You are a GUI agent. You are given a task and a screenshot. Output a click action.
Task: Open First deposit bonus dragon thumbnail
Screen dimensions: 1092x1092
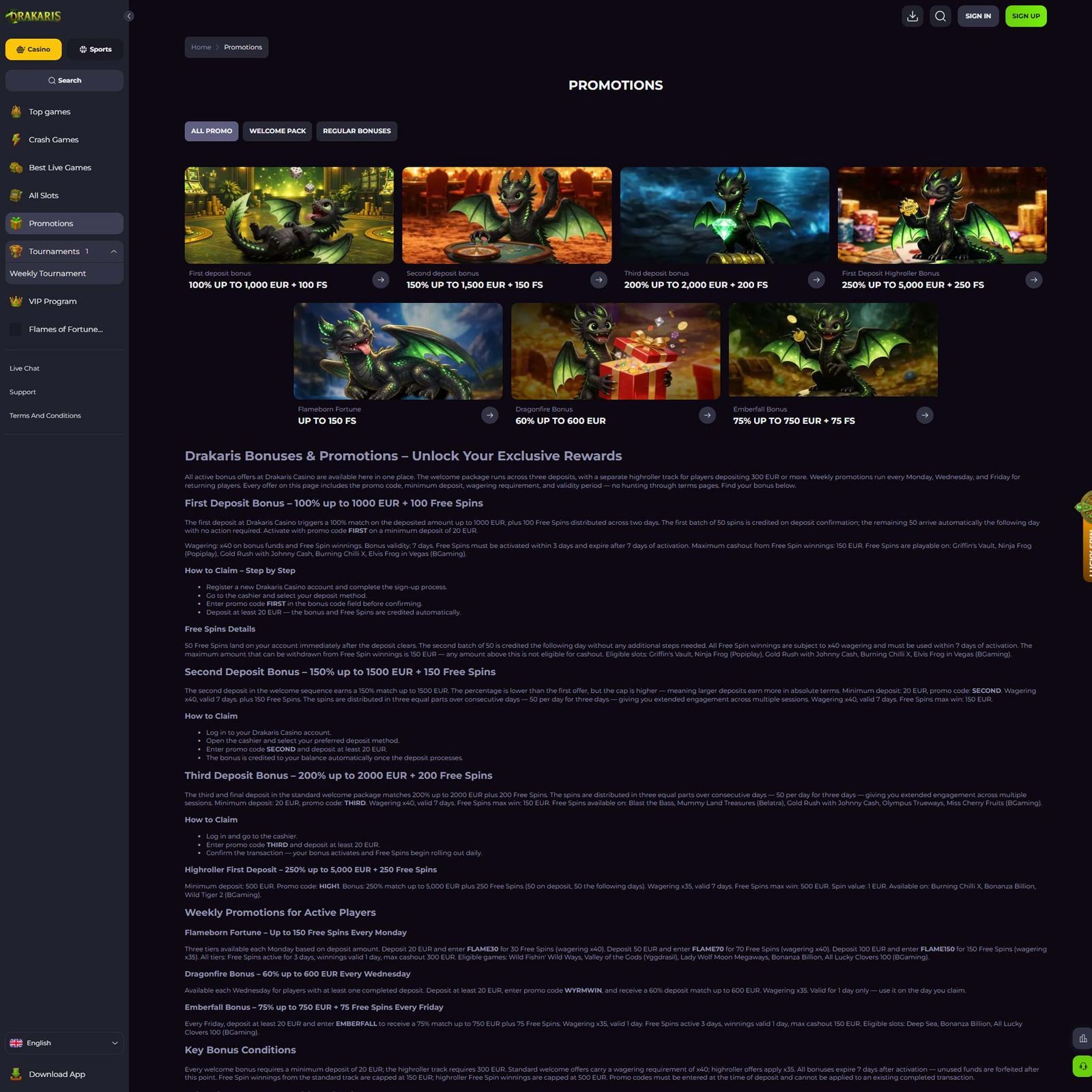click(289, 216)
